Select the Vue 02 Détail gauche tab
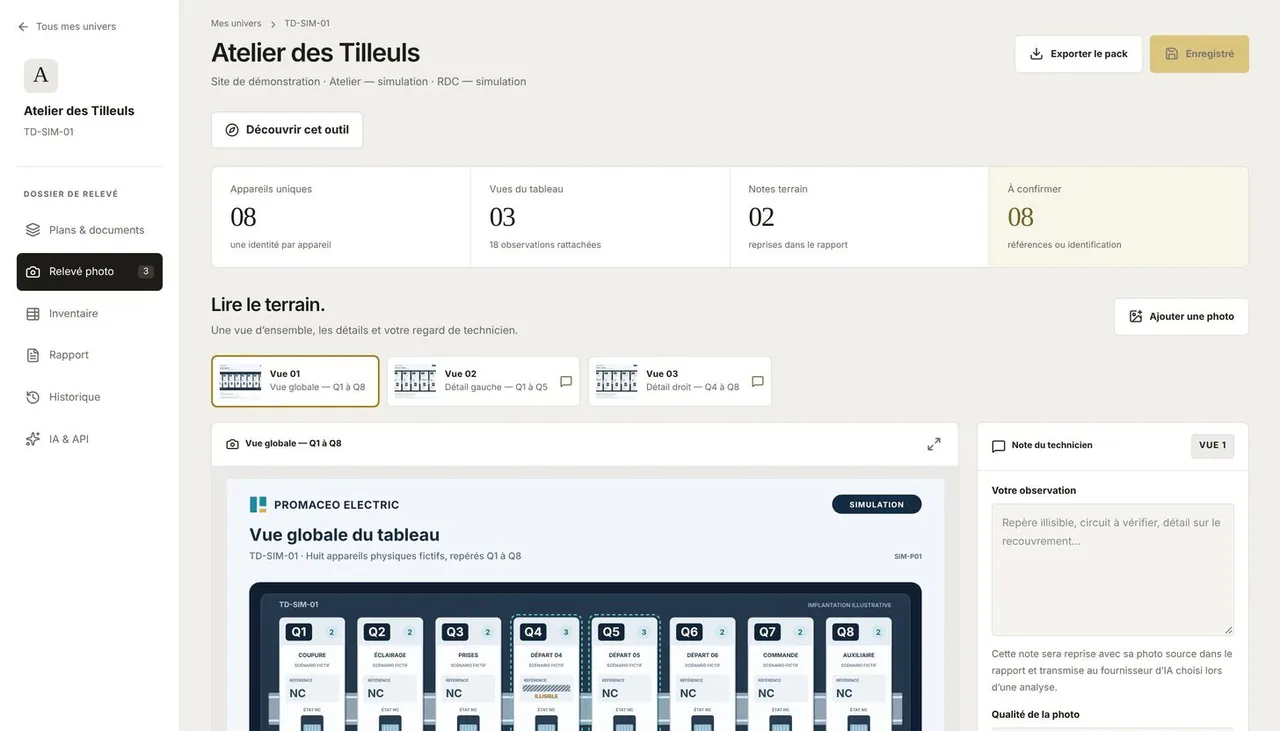This screenshot has width=1280, height=731. [x=483, y=381]
